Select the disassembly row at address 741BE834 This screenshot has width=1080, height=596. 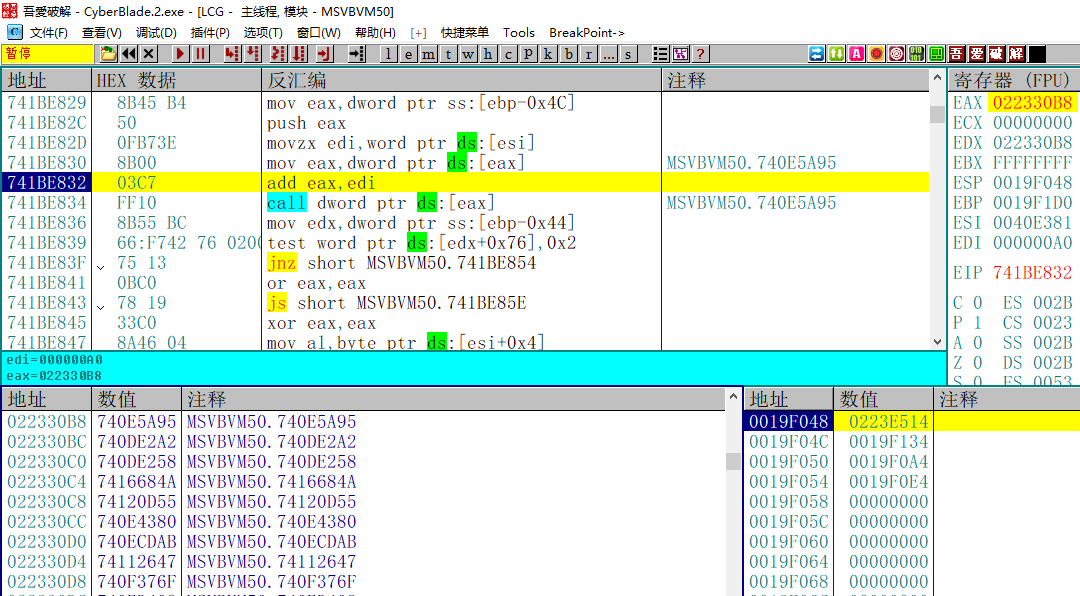(x=466, y=203)
